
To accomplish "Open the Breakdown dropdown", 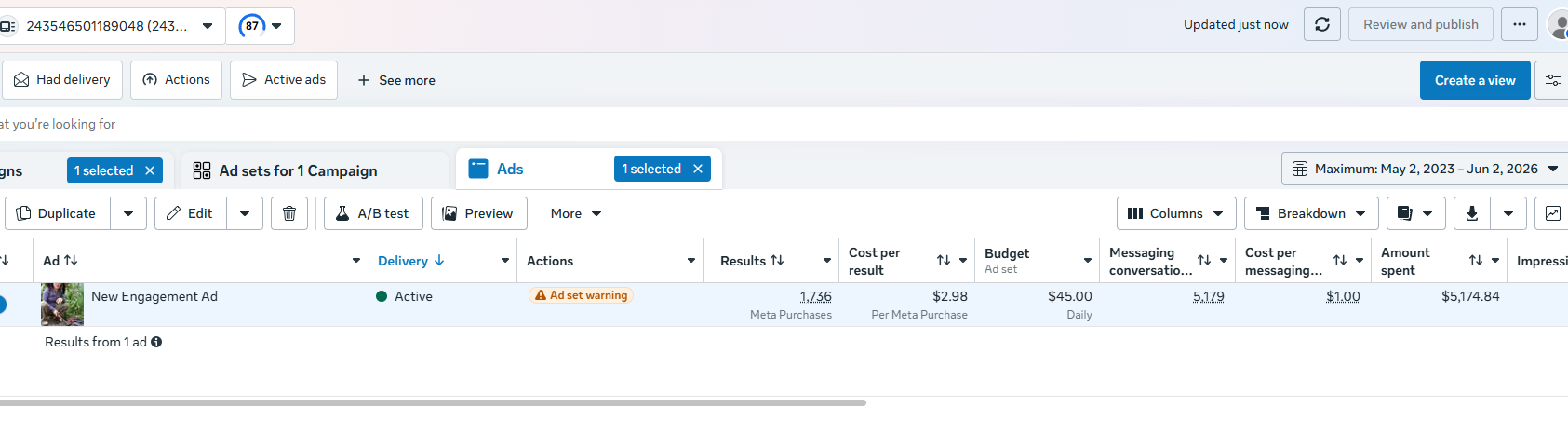I will pyautogui.click(x=1311, y=213).
